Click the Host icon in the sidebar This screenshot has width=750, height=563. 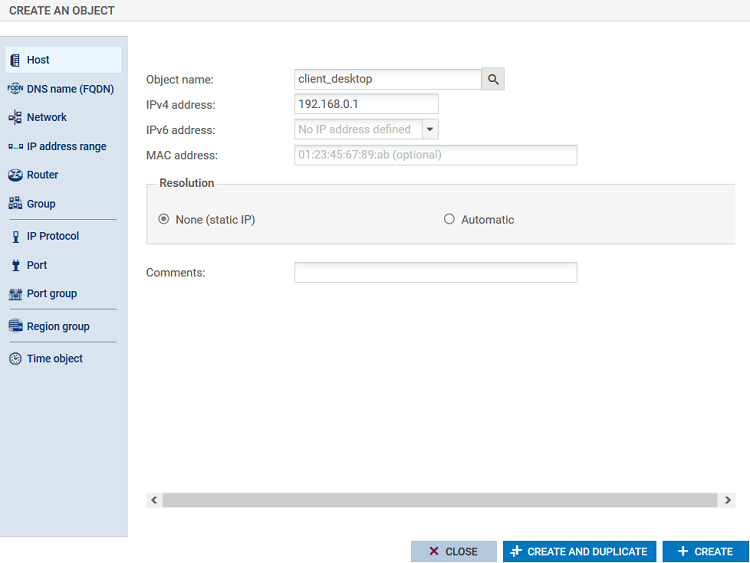click(15, 60)
